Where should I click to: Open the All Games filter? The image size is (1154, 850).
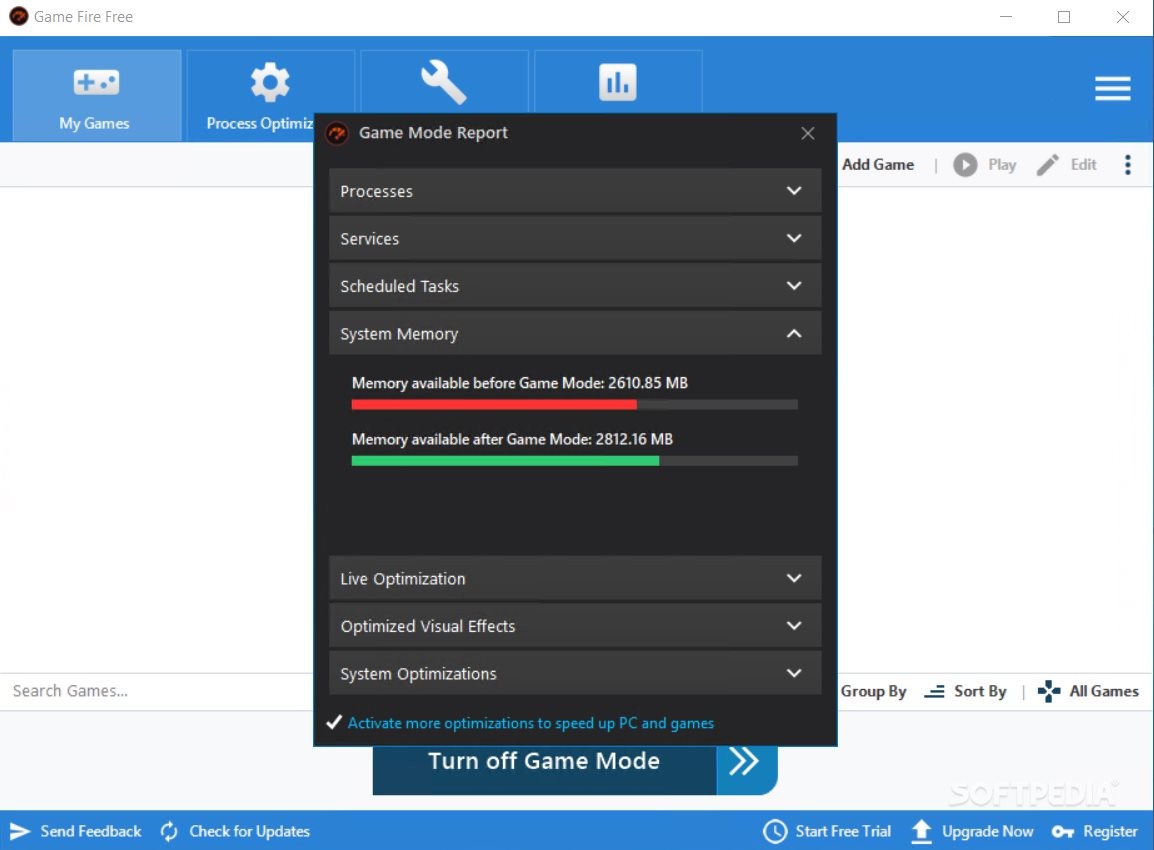coord(1088,691)
